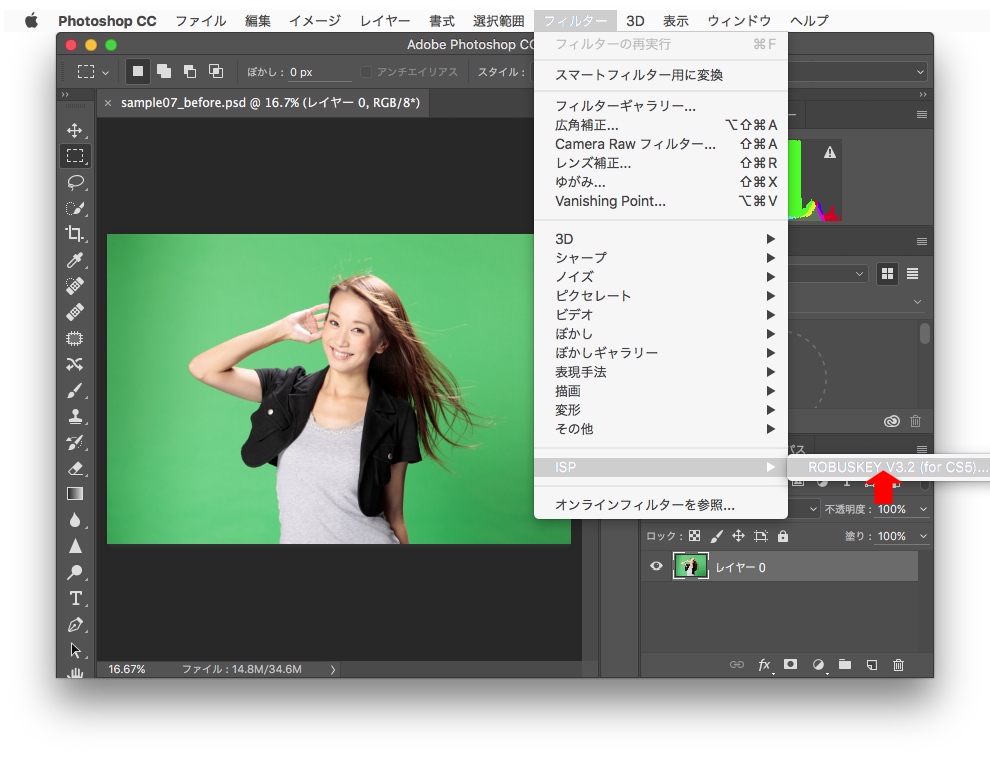Select the Path Selection arrow tool
990x758 pixels.
(x=75, y=651)
